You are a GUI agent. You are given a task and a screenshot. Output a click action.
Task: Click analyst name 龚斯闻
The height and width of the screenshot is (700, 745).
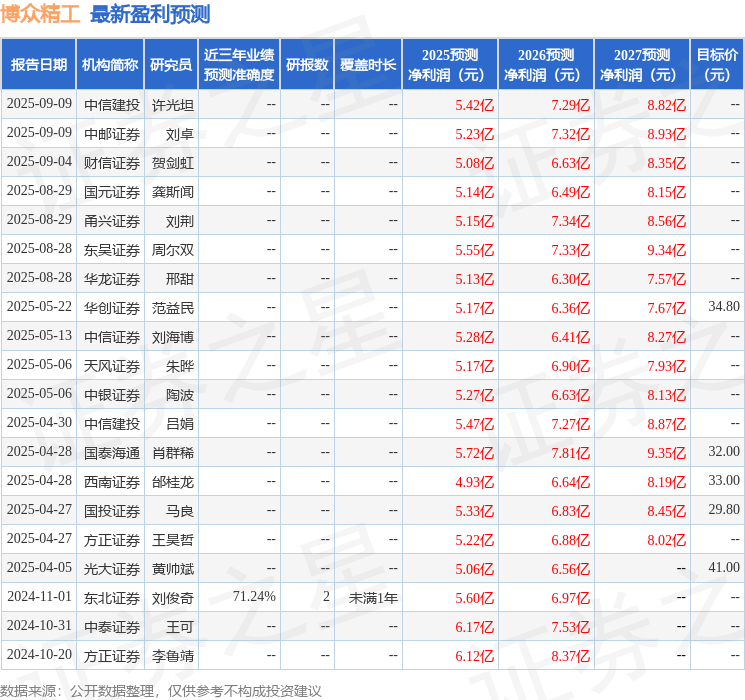(x=172, y=192)
